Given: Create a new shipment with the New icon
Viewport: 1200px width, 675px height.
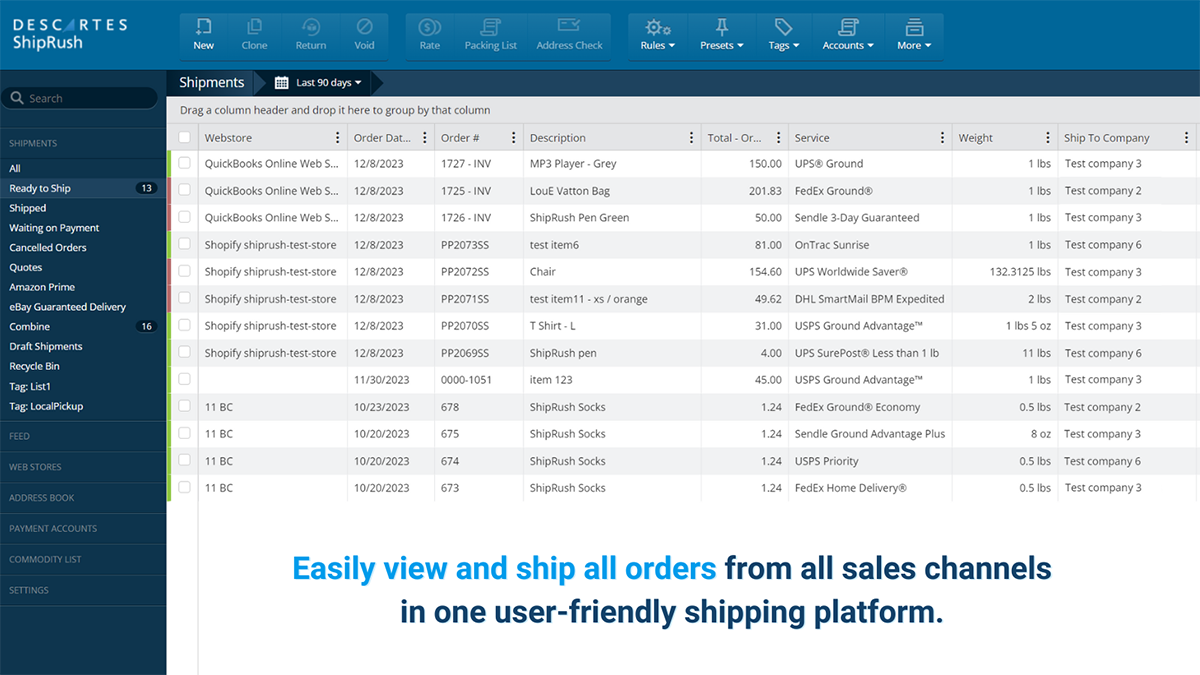Looking at the screenshot, I should point(203,33).
